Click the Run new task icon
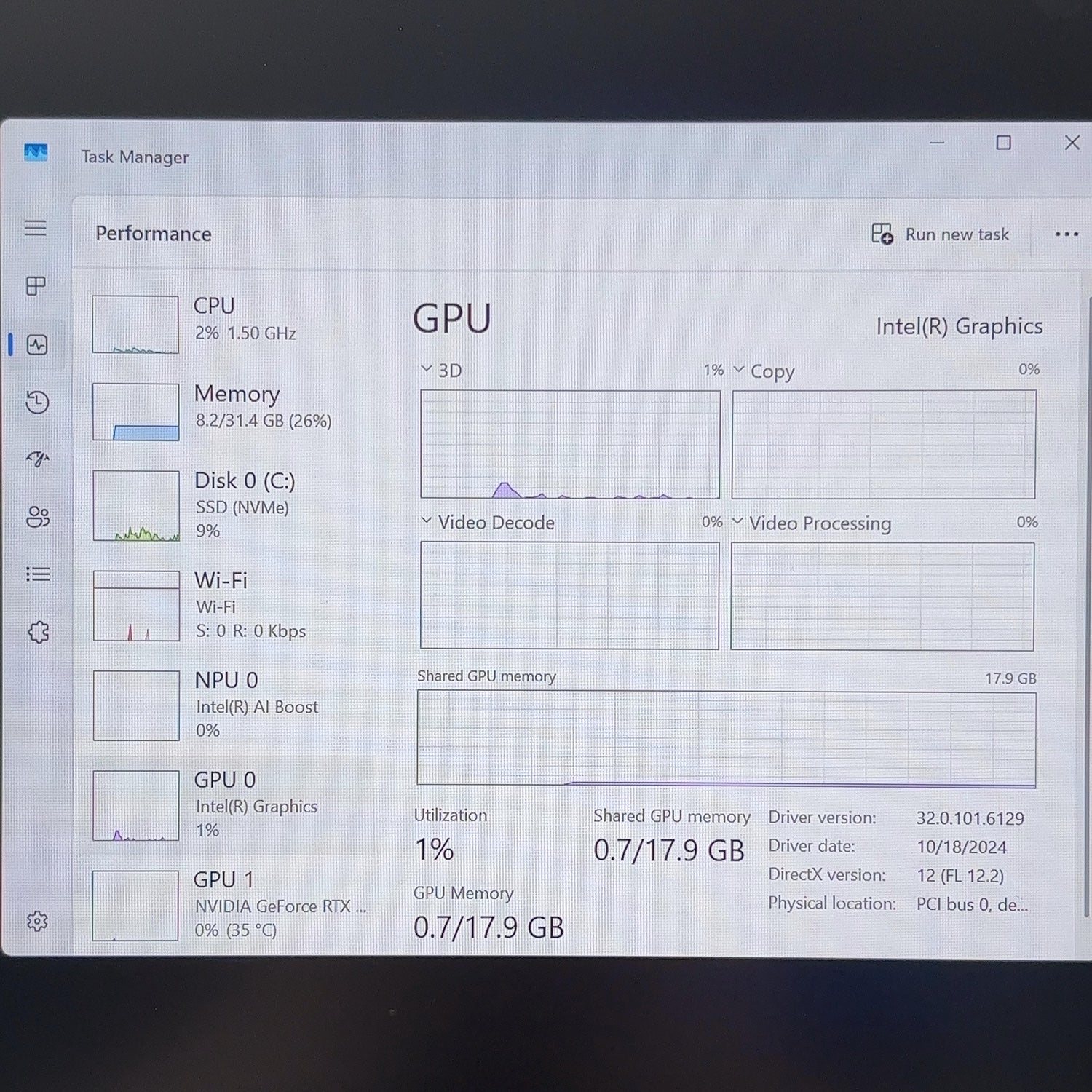 [882, 234]
